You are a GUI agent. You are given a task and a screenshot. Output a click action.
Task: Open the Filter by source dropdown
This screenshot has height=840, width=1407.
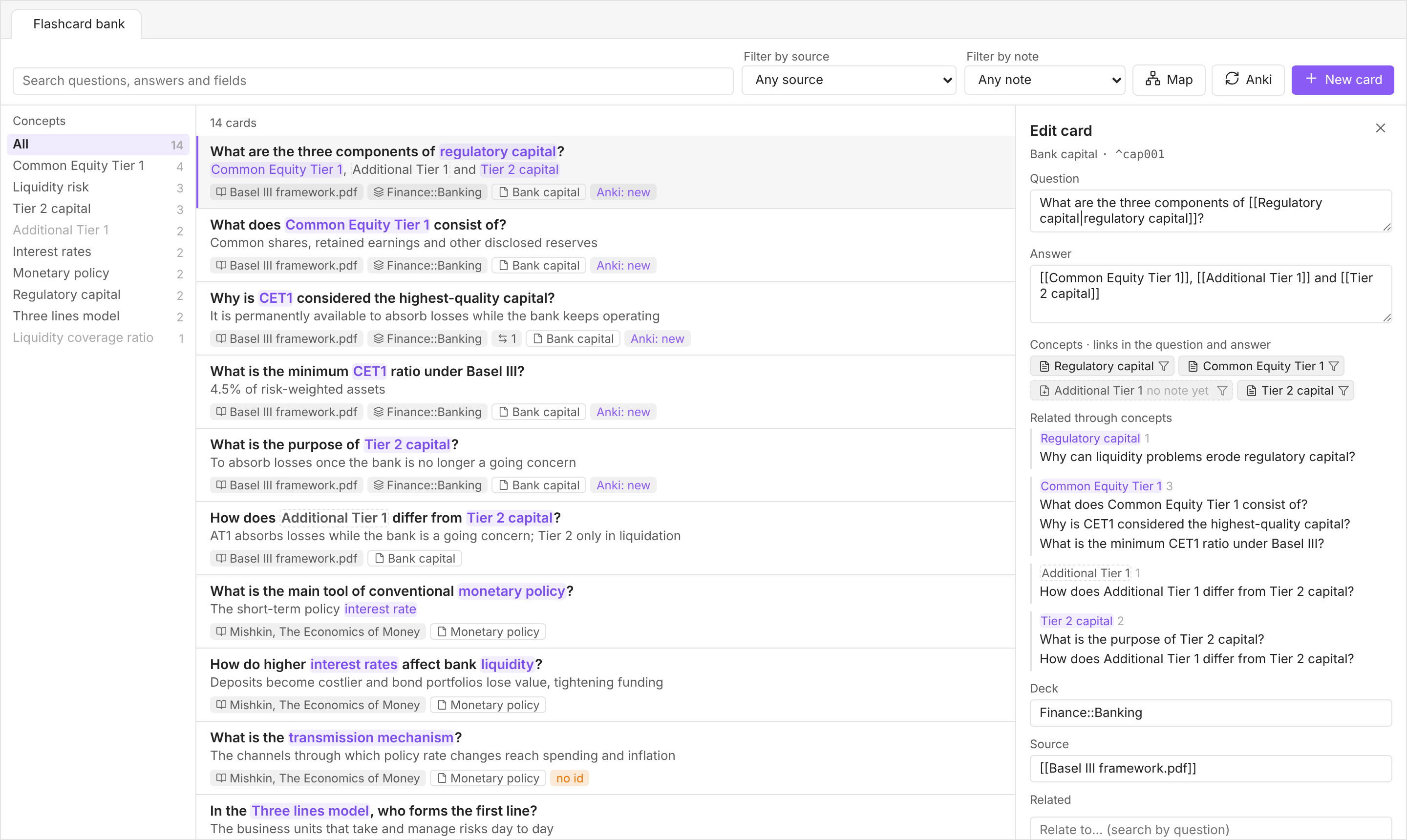[x=848, y=80]
